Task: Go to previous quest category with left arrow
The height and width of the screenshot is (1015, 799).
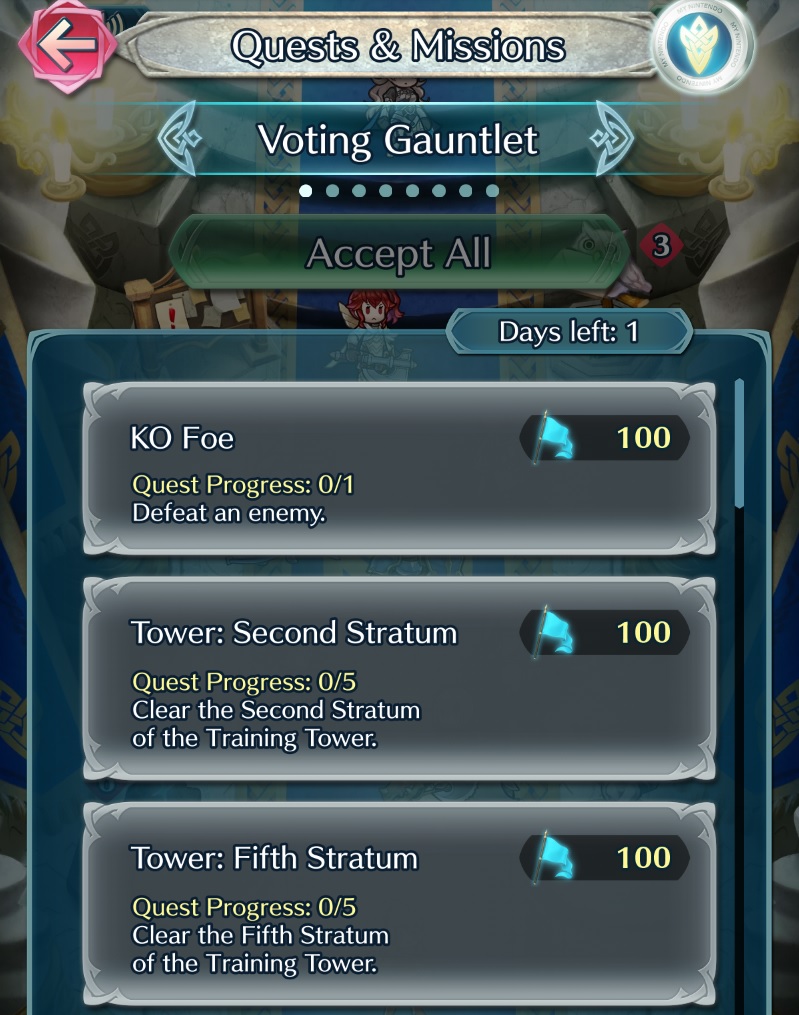Action: [x=179, y=138]
